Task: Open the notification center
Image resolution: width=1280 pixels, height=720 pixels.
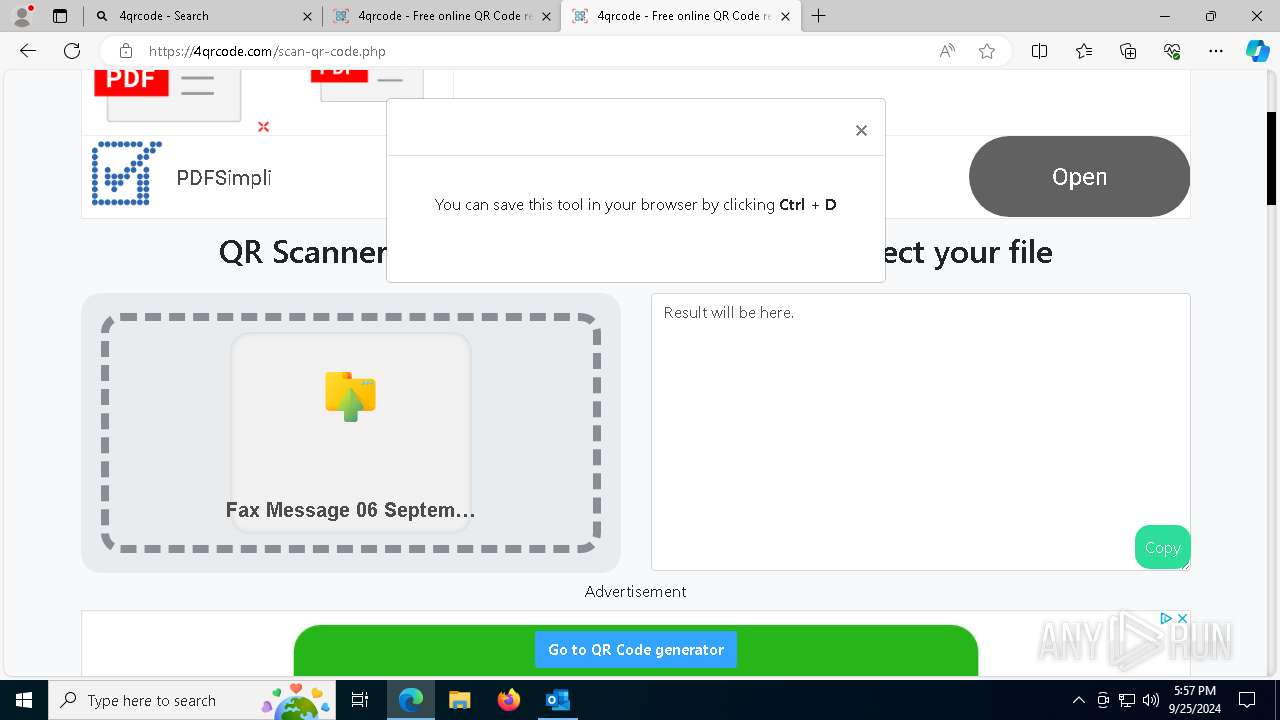Action: tap(1247, 700)
